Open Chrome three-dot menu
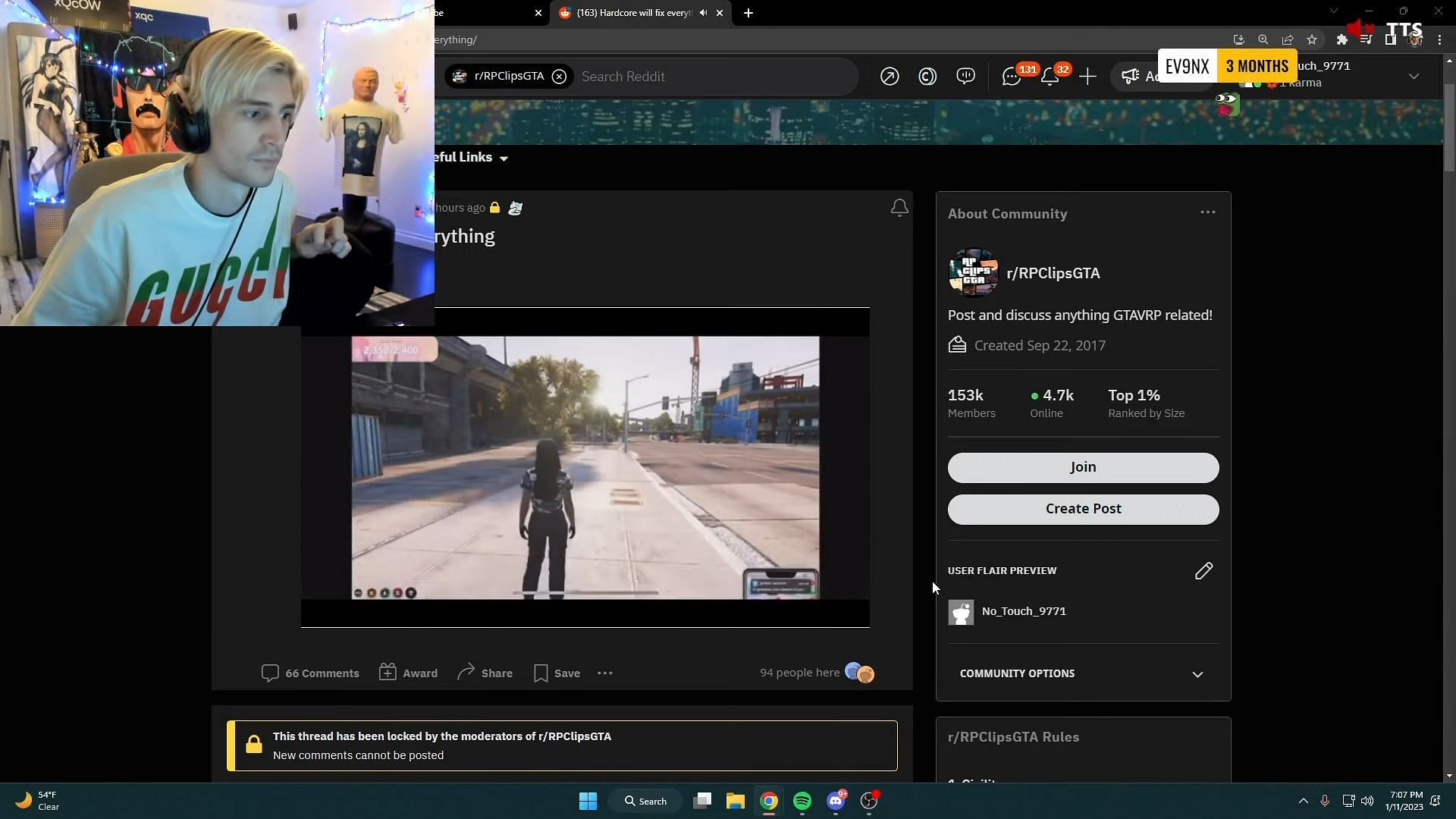Viewport: 1456px width, 819px height. pyautogui.click(x=1439, y=39)
